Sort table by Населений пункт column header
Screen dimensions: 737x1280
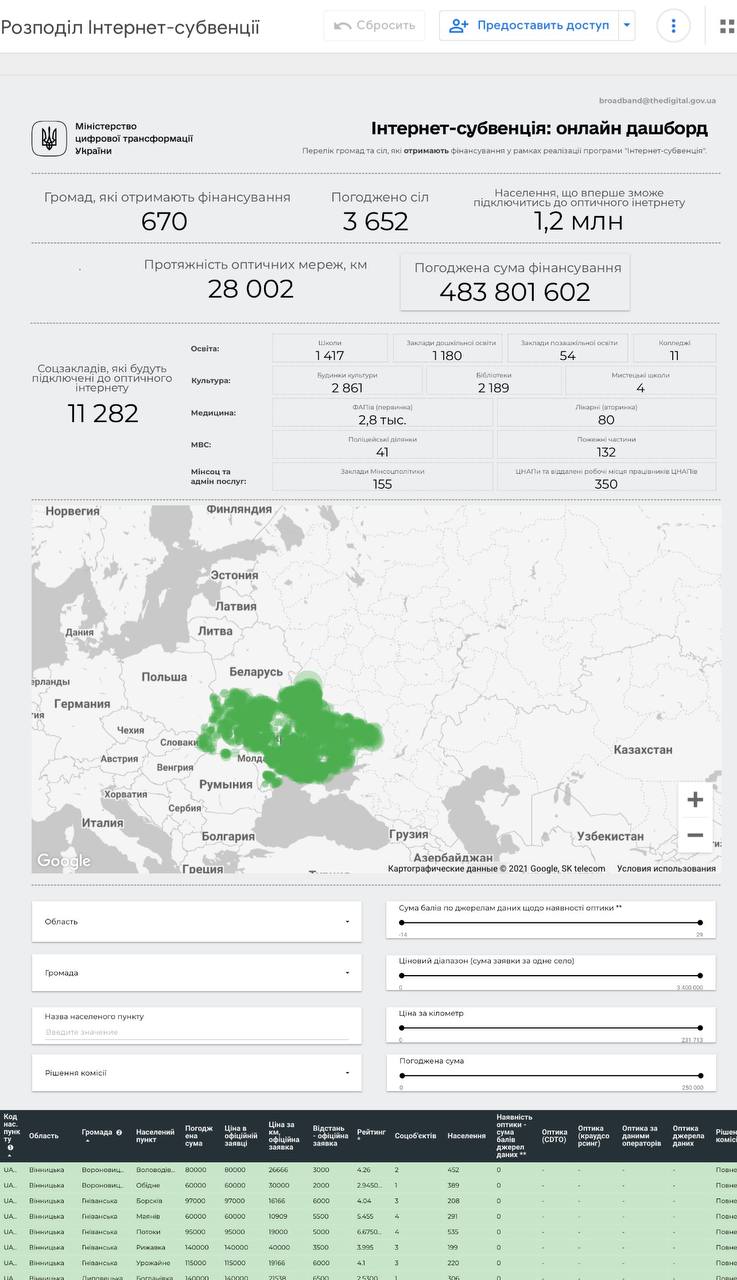tap(155, 1135)
